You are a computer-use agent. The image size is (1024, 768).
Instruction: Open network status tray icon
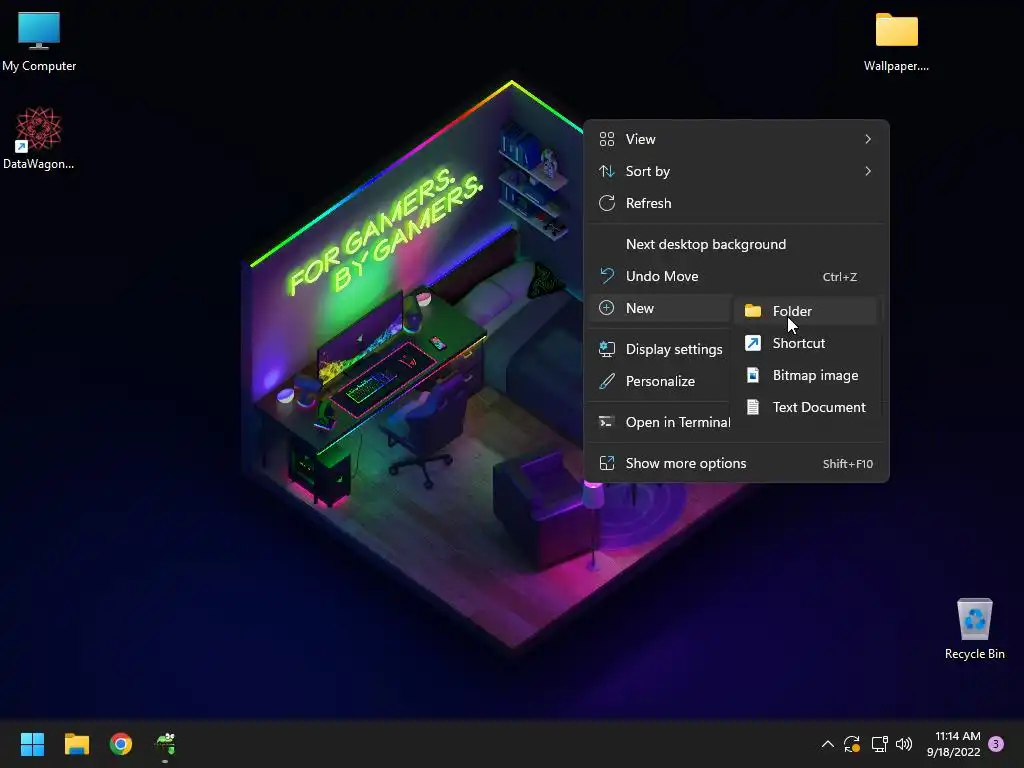pos(879,744)
